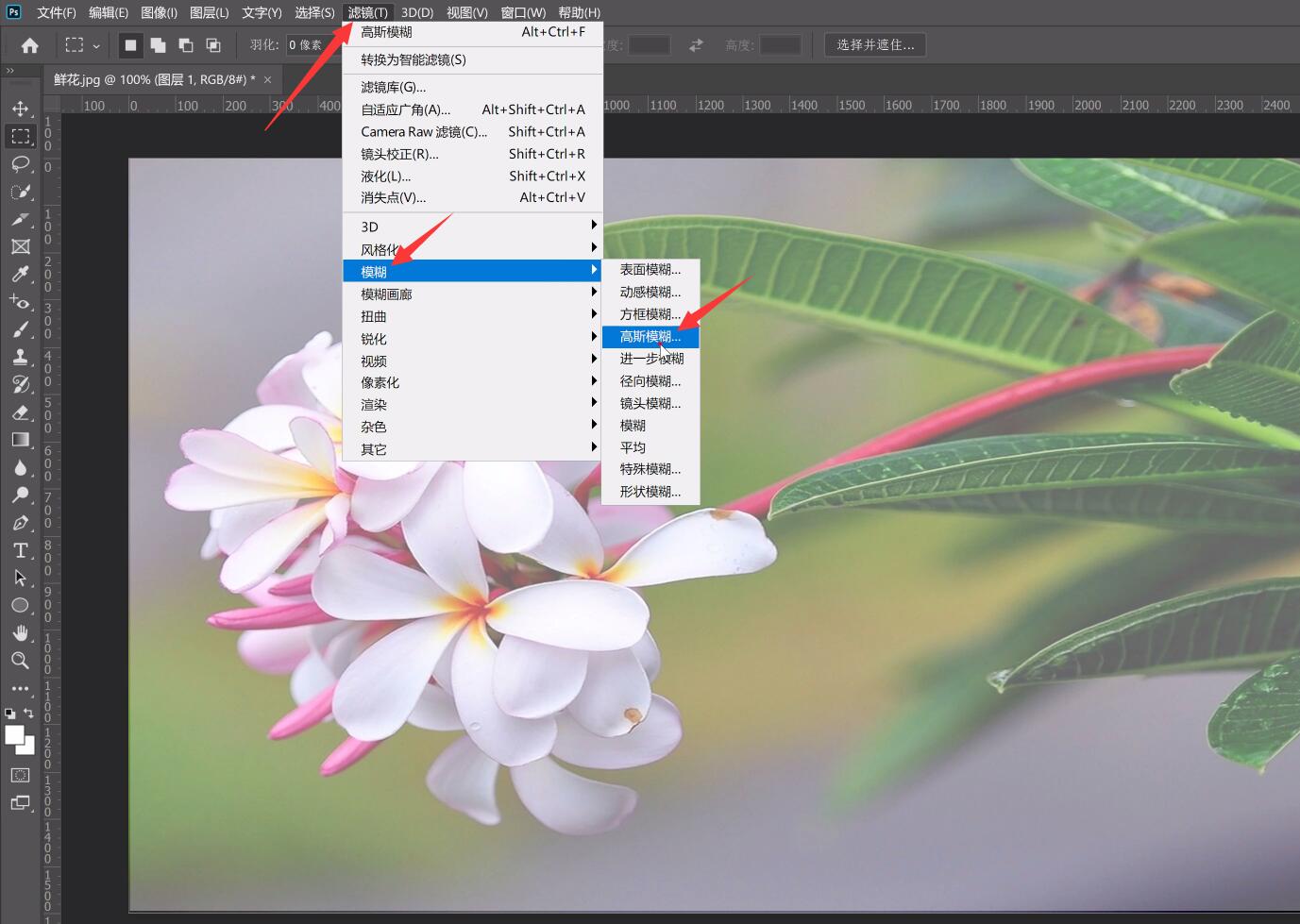Select the Frame tool

coord(20,246)
